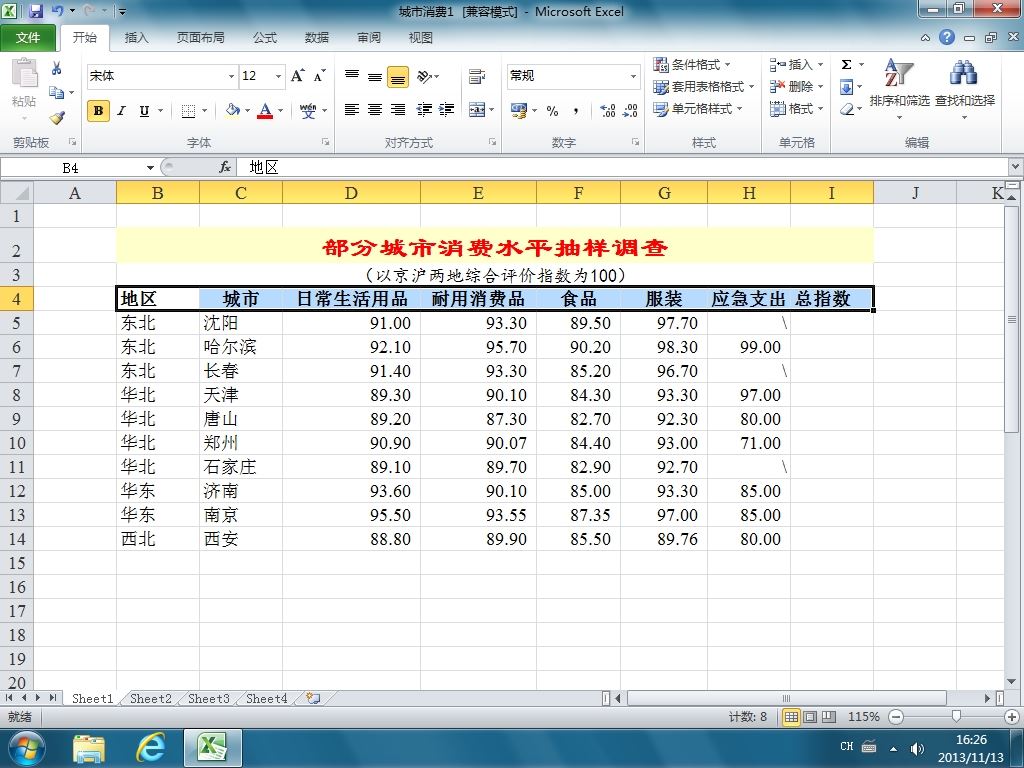Image resolution: width=1024 pixels, height=768 pixels.
Task: Switch to Page Layout view in status bar
Action: 810,717
